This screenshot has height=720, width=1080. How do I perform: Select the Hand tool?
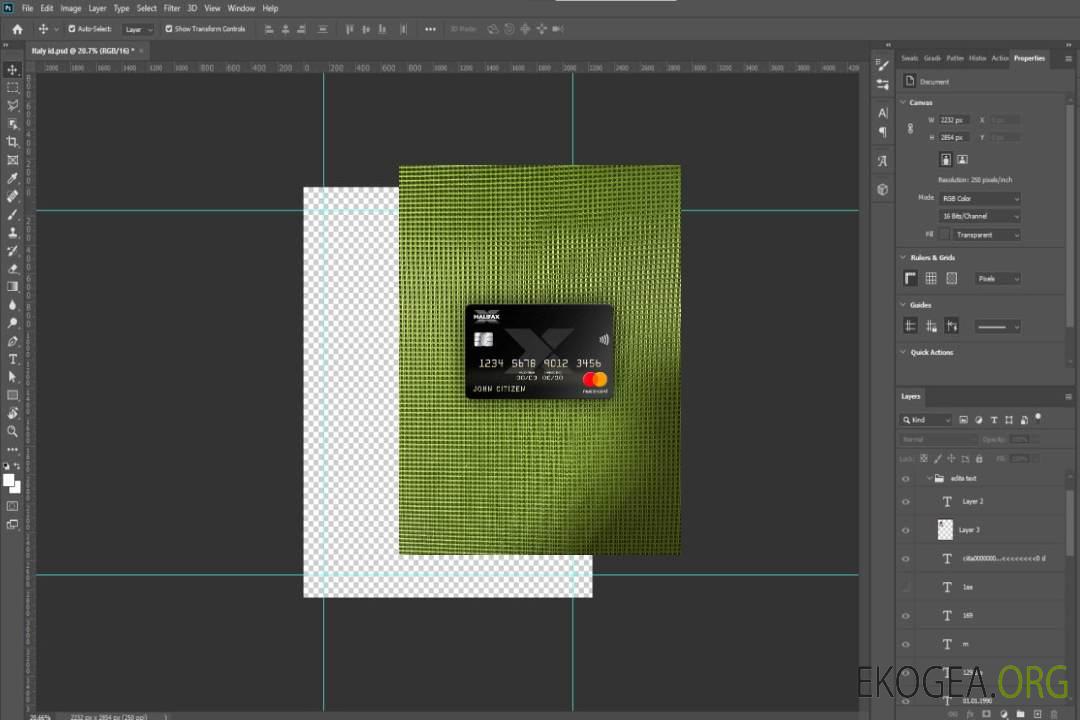tap(12, 413)
